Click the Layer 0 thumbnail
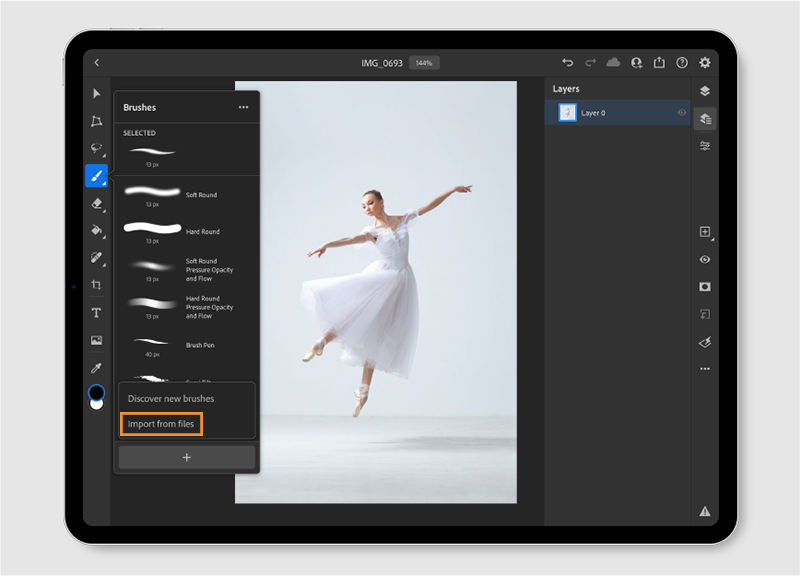Viewport: 800px width, 576px height. pyautogui.click(x=568, y=112)
